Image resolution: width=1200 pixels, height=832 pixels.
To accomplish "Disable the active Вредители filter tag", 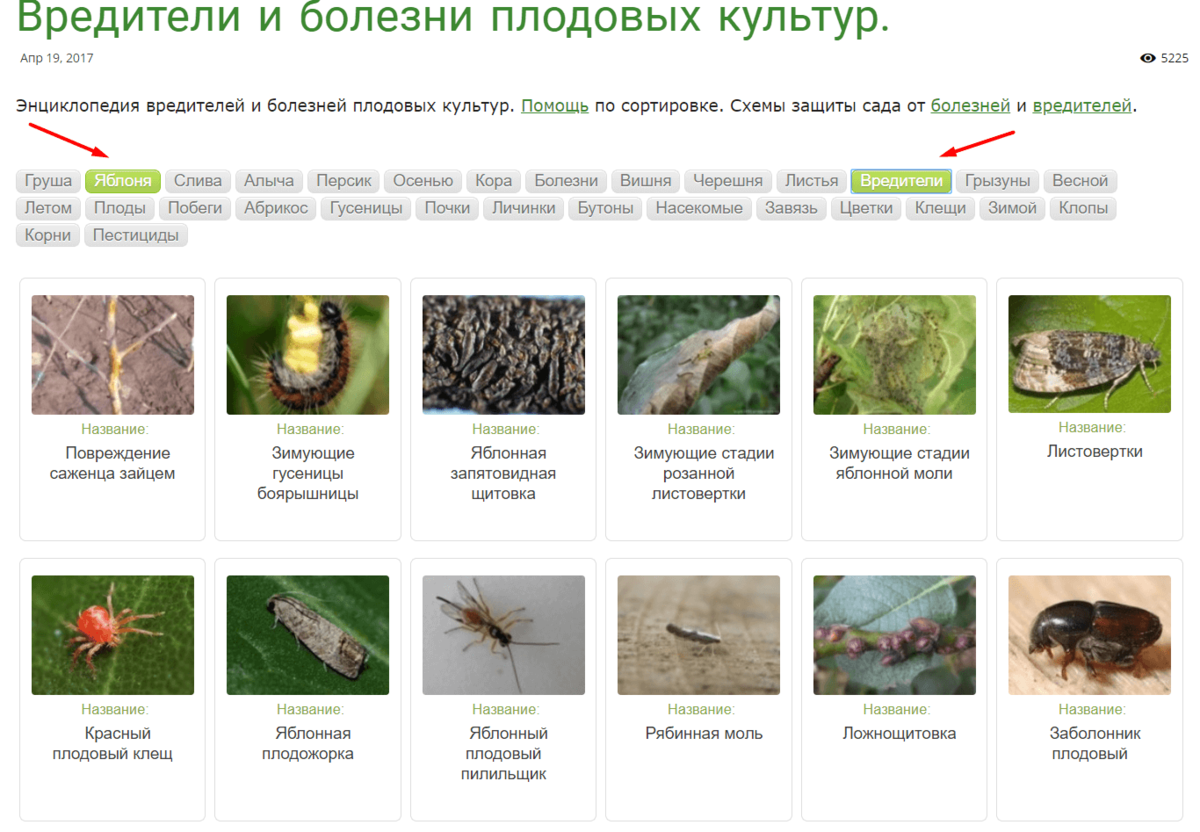I will click(901, 181).
